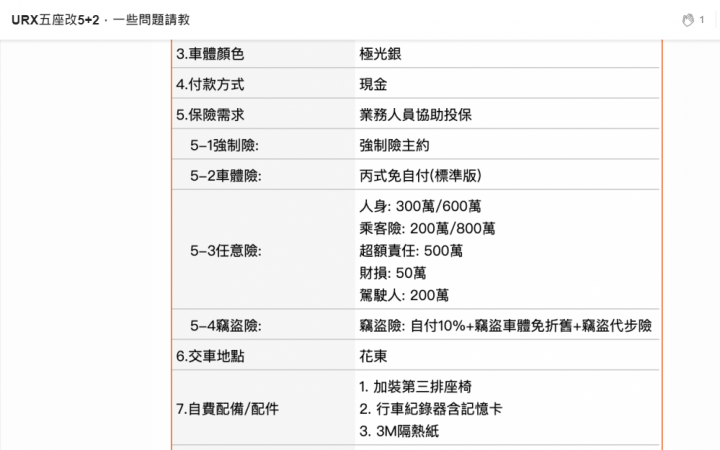Image resolution: width=720 pixels, height=450 pixels.
Task: Select the 5-2車體險 label
Action: coord(225,176)
